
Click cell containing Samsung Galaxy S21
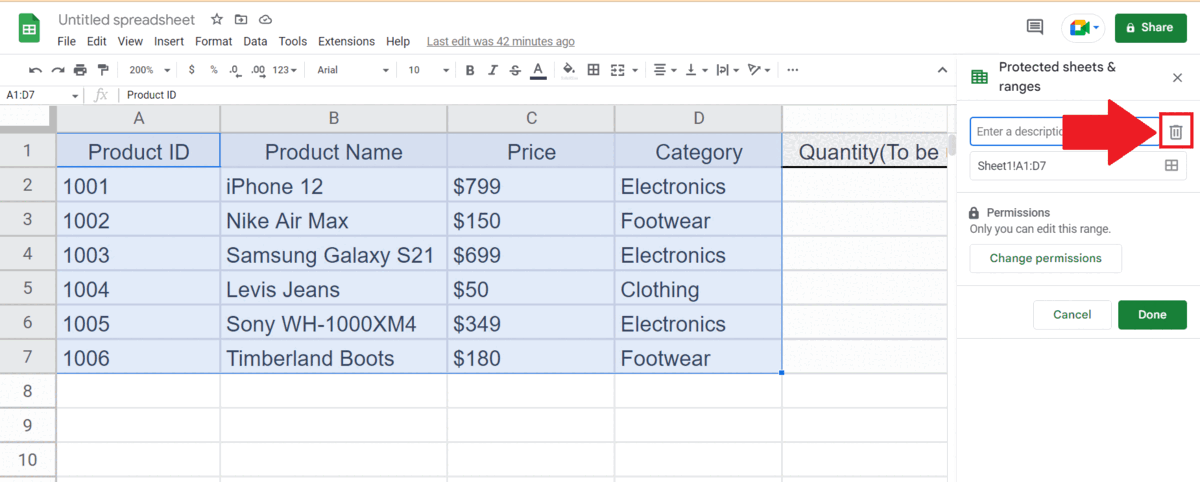(334, 255)
